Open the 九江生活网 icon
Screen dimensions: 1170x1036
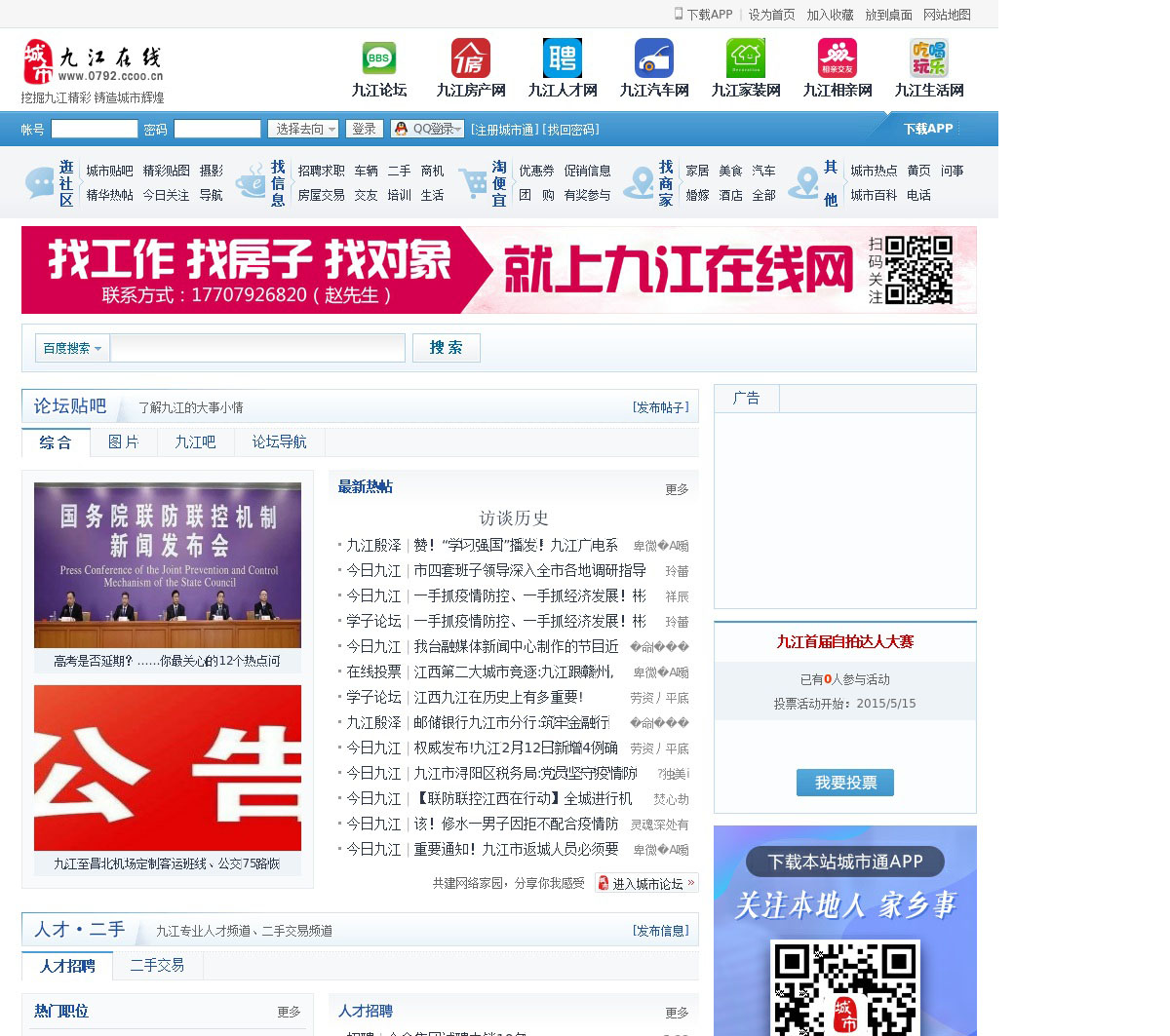tap(929, 58)
